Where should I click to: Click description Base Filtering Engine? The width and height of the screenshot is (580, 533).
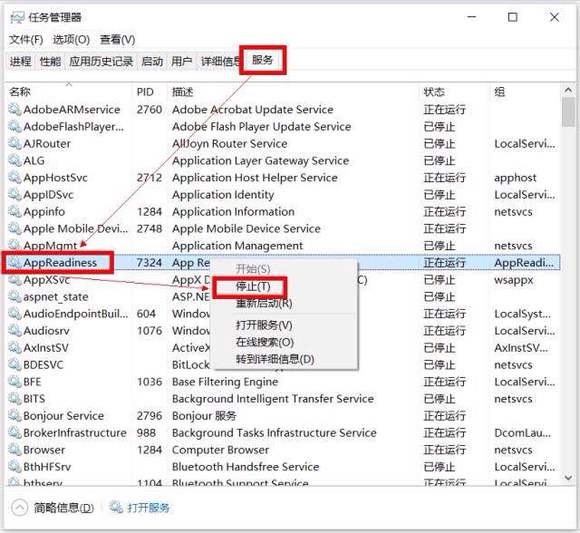pyautogui.click(x=225, y=382)
